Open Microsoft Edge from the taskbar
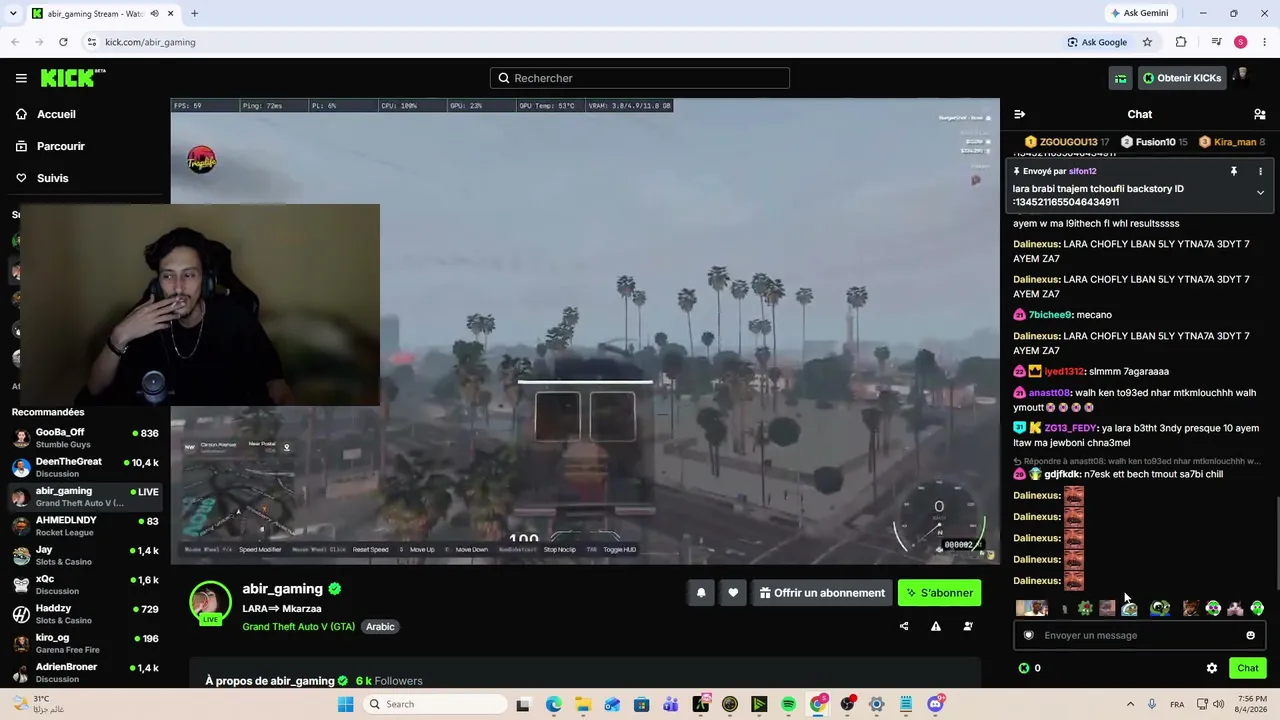This screenshot has height=720, width=1280. (x=554, y=704)
